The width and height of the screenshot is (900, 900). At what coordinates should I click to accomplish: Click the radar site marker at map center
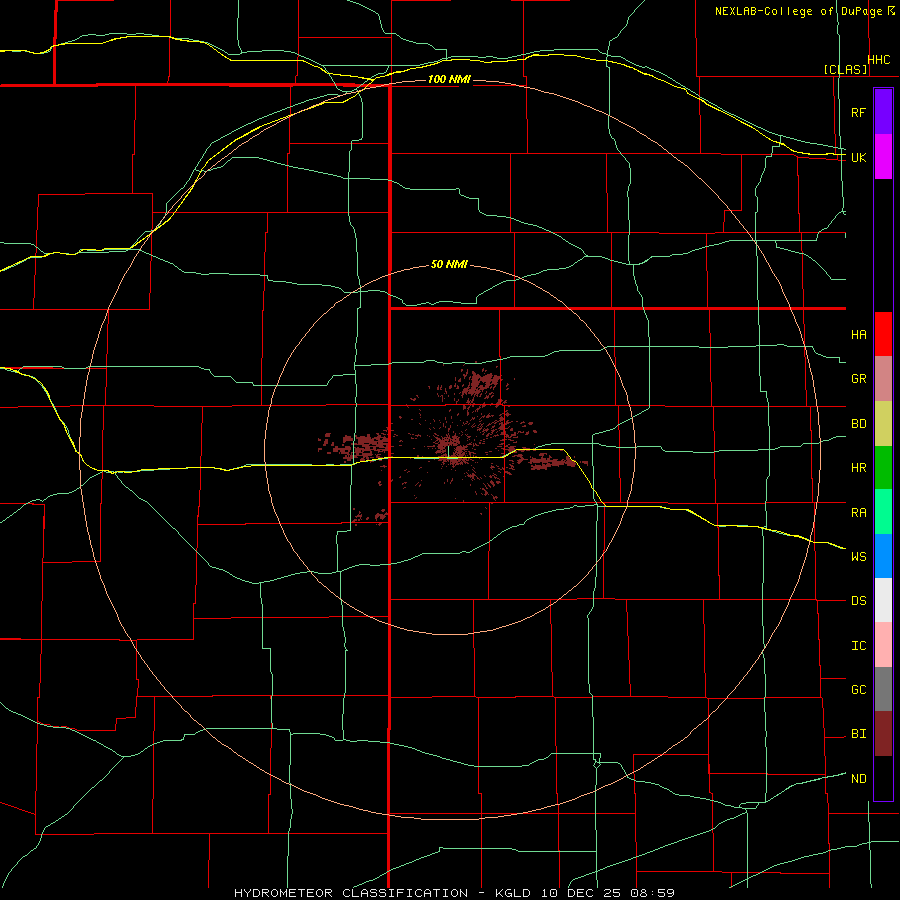(x=449, y=451)
